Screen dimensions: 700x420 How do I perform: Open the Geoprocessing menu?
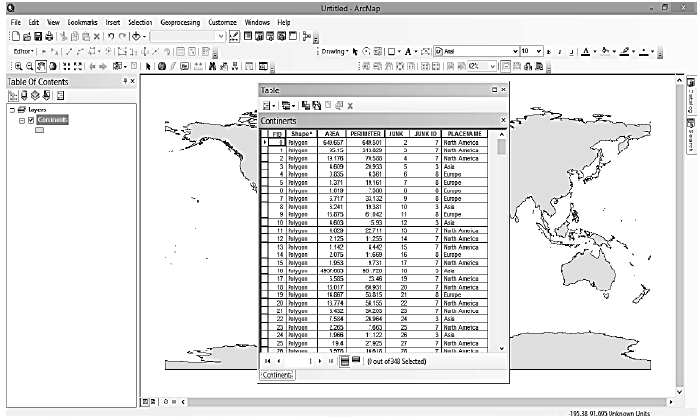181,21
